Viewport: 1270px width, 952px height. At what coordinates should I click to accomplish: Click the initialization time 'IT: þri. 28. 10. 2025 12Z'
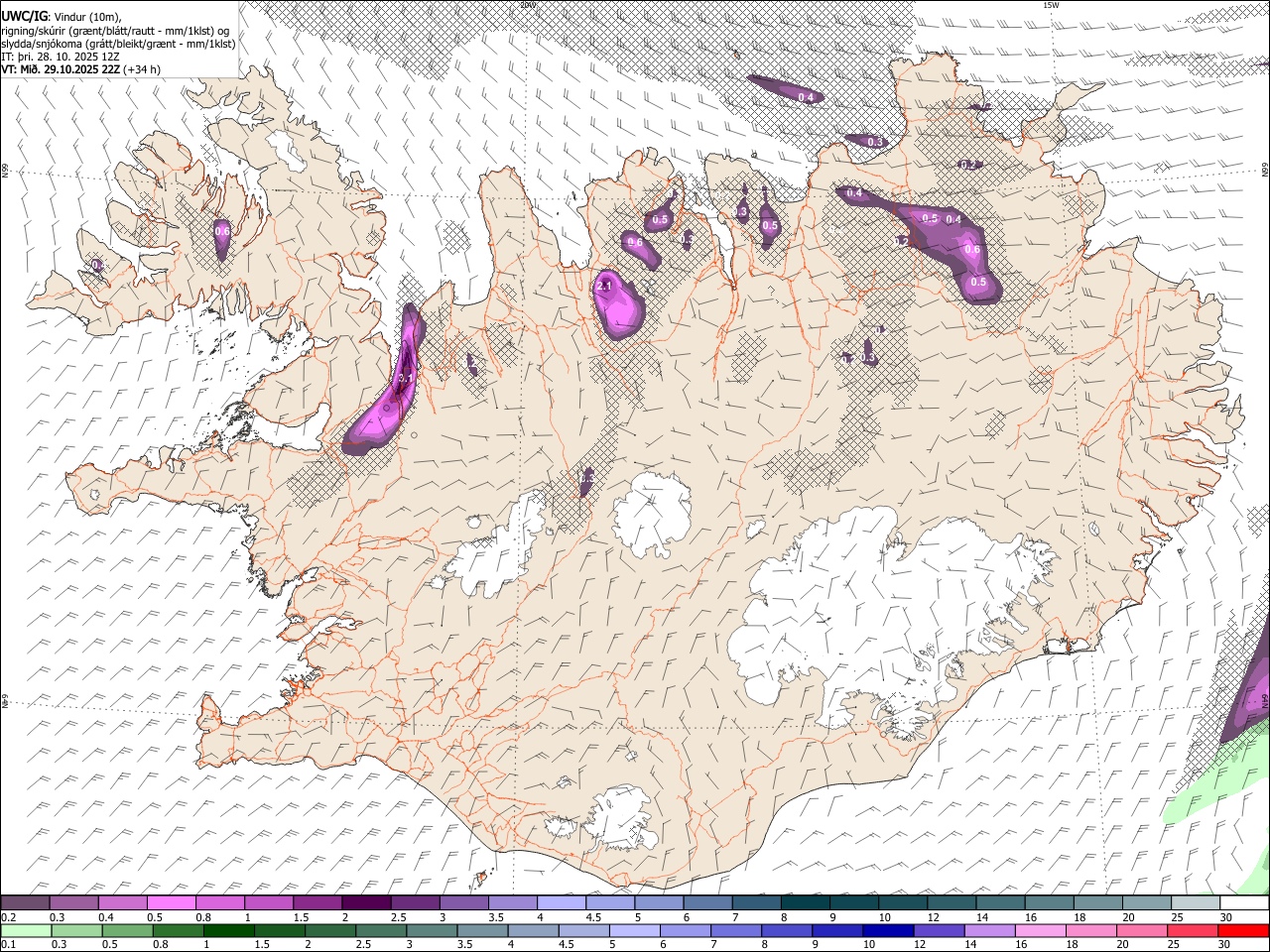pos(60,57)
